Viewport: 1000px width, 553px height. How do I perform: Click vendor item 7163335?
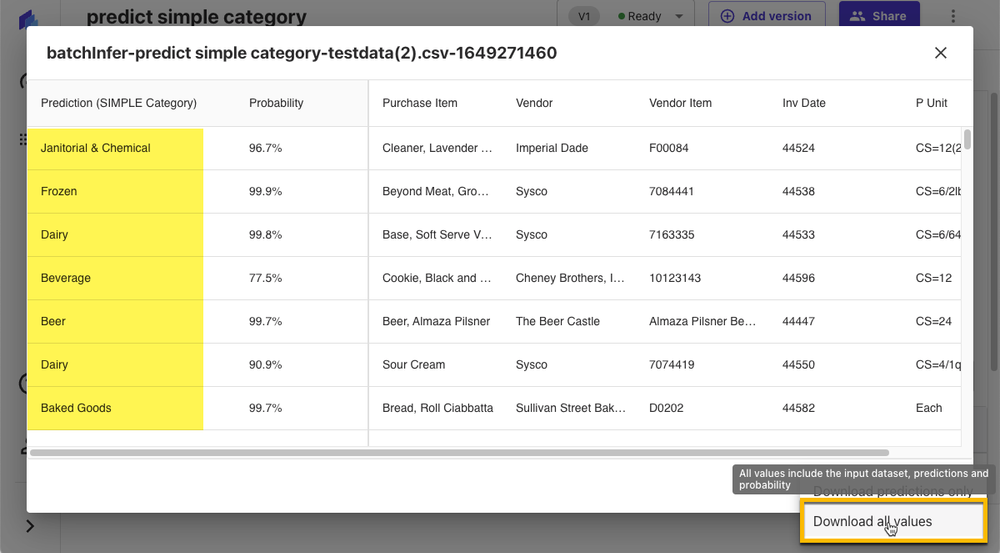click(672, 235)
